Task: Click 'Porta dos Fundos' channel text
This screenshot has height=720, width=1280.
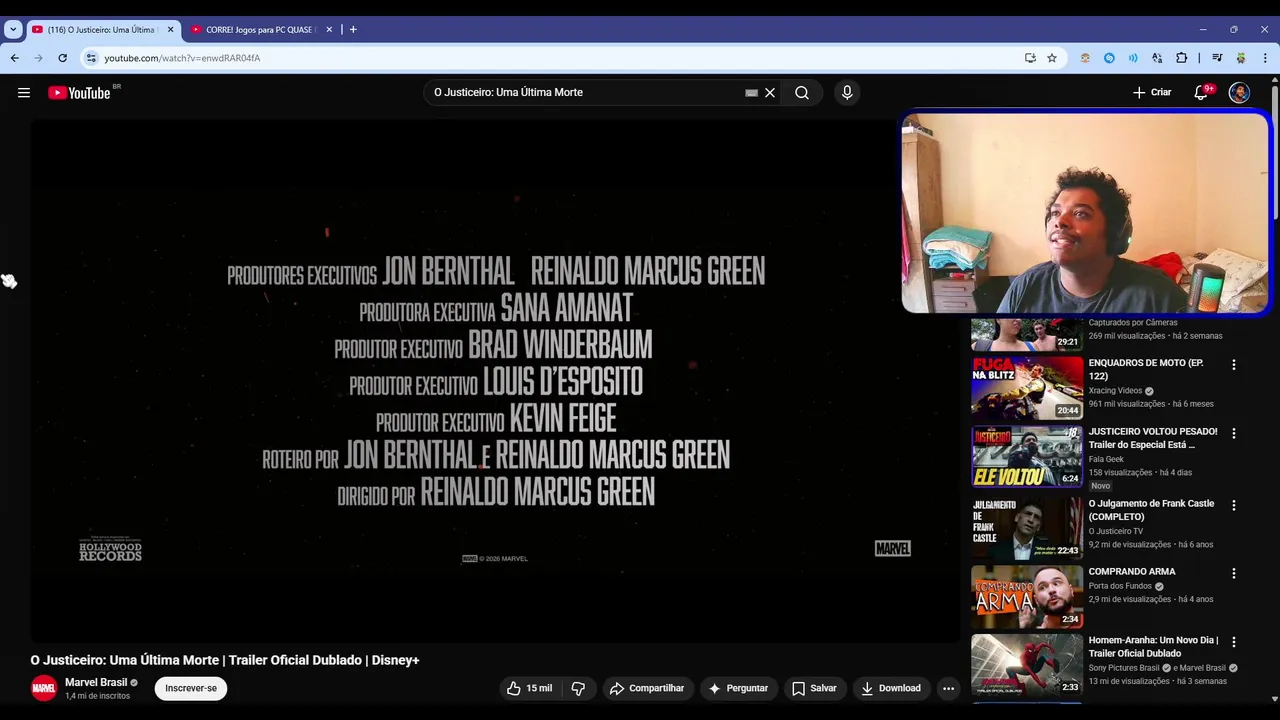Action: tap(1121, 586)
